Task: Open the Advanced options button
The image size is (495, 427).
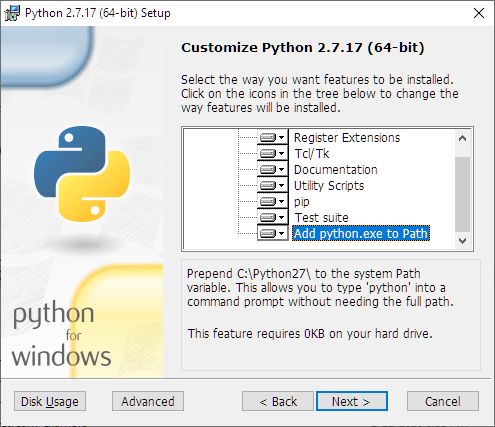Action: click(148, 401)
